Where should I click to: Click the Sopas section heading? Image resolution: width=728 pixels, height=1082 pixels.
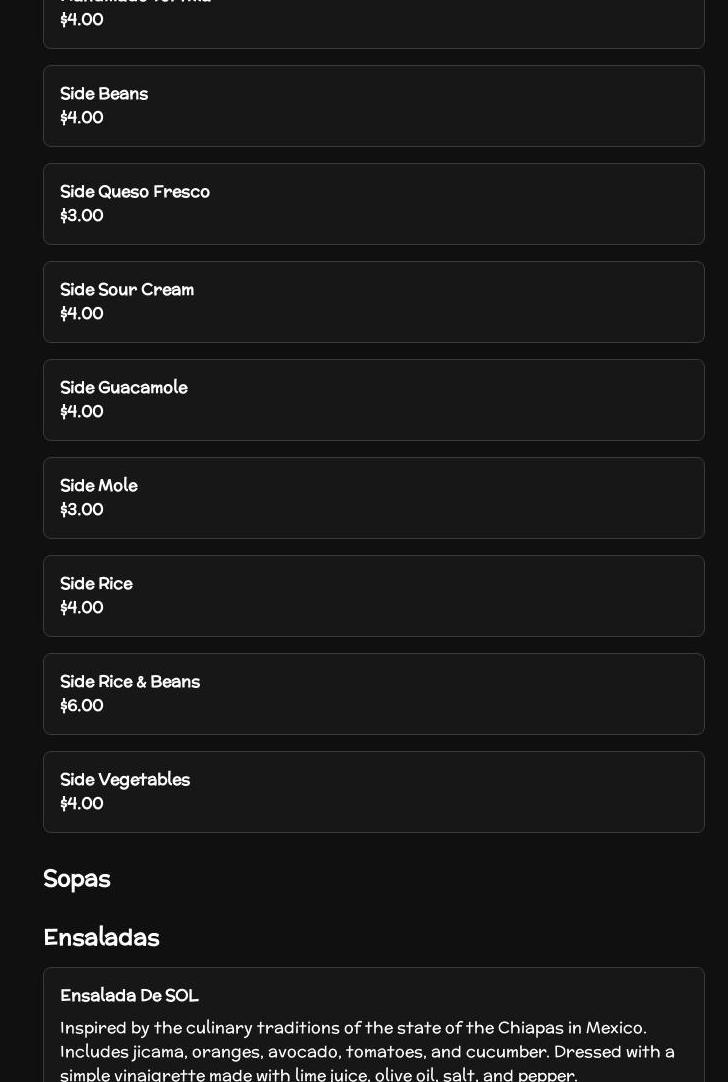pyautogui.click(x=77, y=879)
